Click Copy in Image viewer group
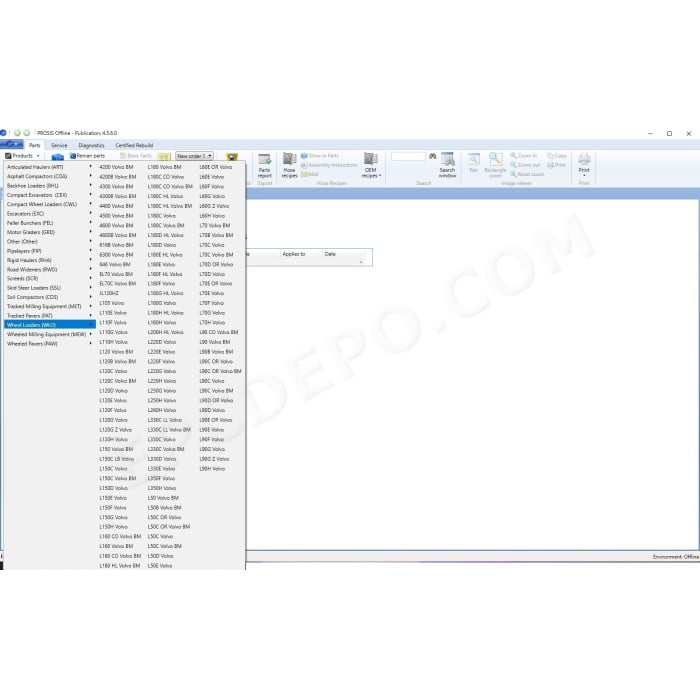The height and width of the screenshot is (700, 700). 557,156
